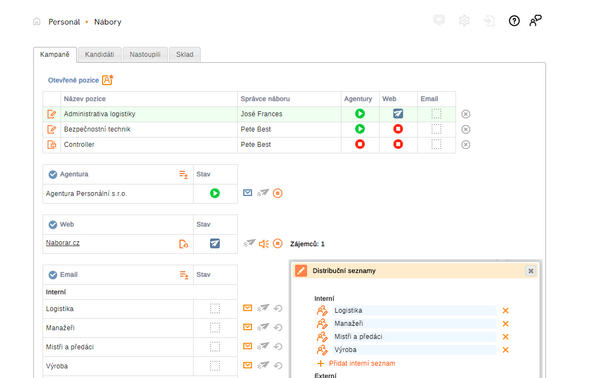Select Manažeři field in Distribuční seznamy
The height and width of the screenshot is (378, 600).
[414, 324]
